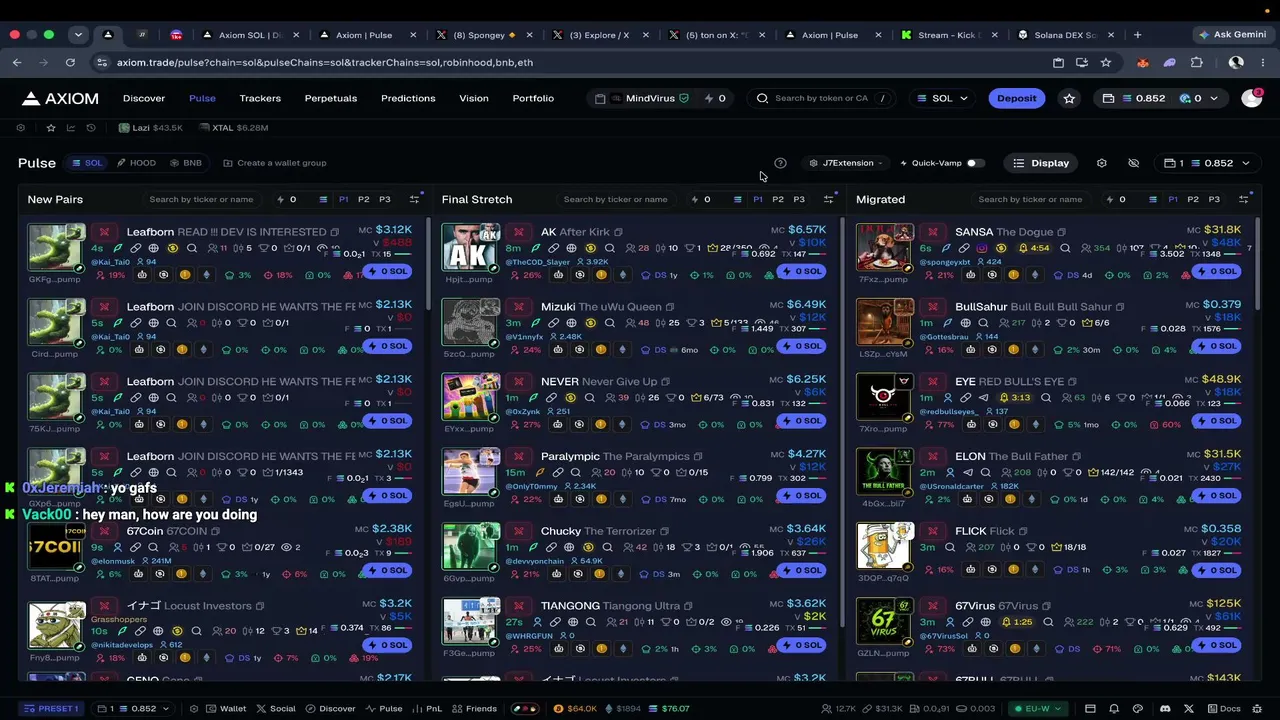Quick buy 0 SOL on AK After Kirk
The height and width of the screenshot is (720, 1280).
click(802, 271)
